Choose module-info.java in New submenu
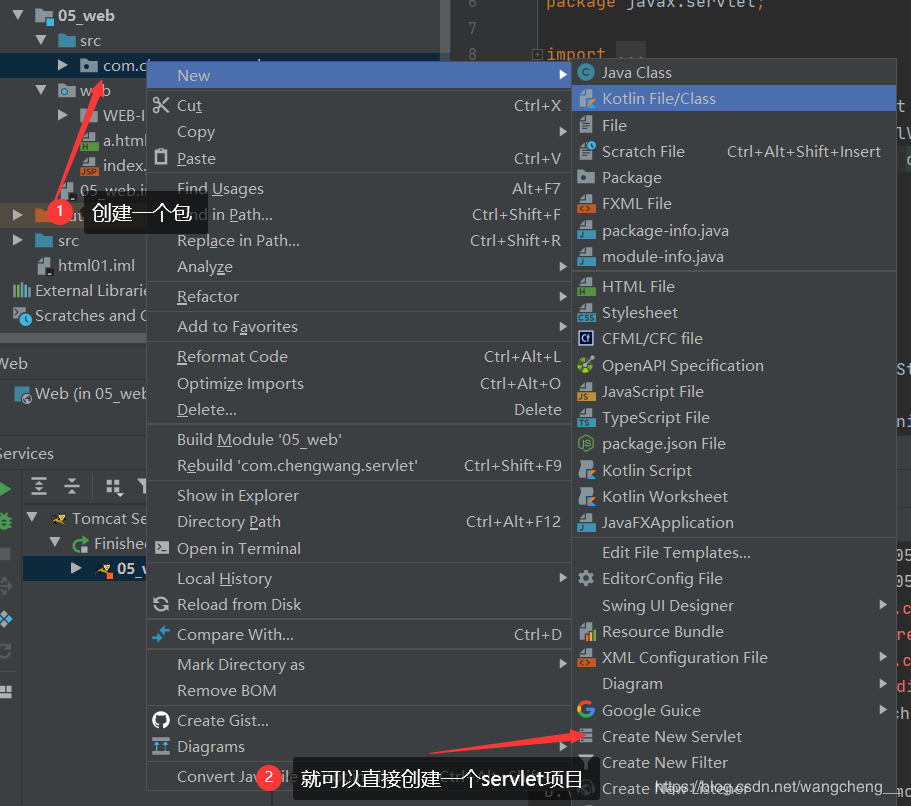 (734, 256)
